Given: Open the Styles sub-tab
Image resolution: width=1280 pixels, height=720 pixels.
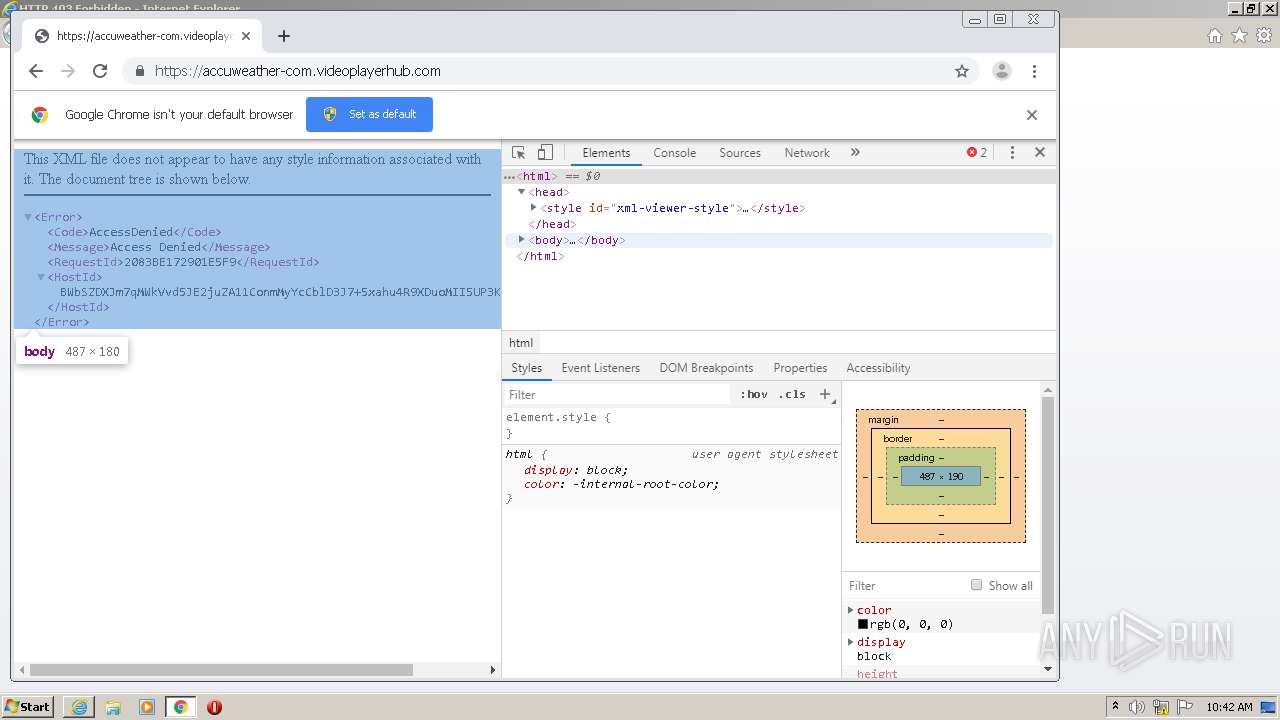Looking at the screenshot, I should [x=526, y=368].
